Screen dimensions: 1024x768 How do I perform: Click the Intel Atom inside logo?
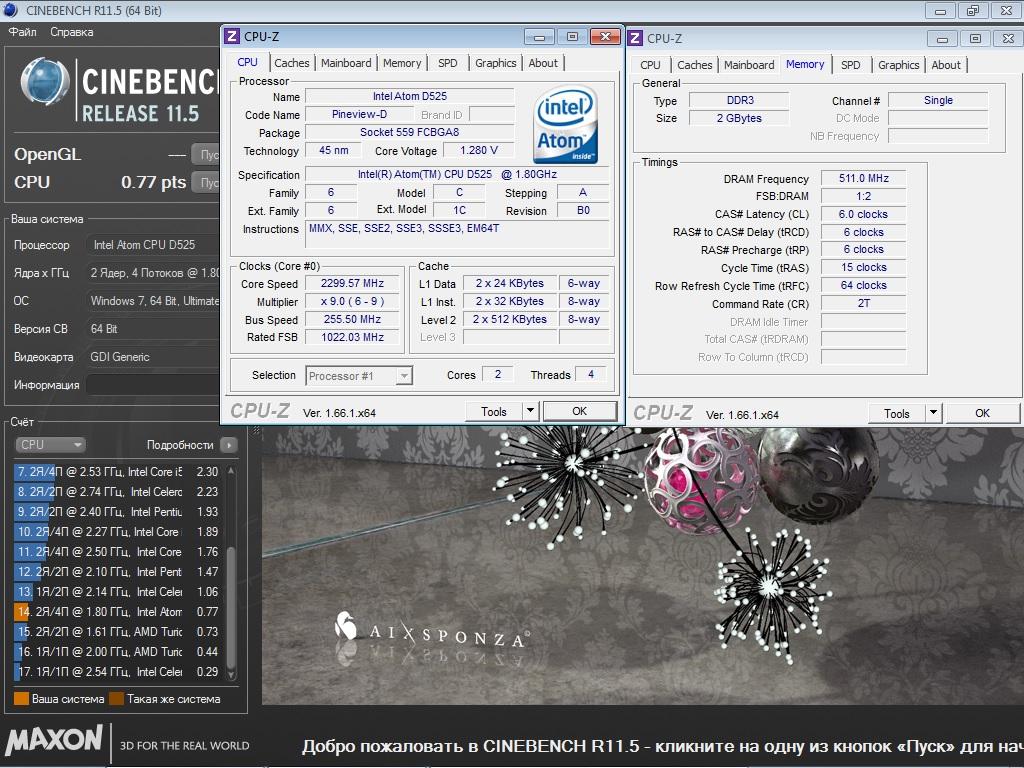(x=566, y=125)
